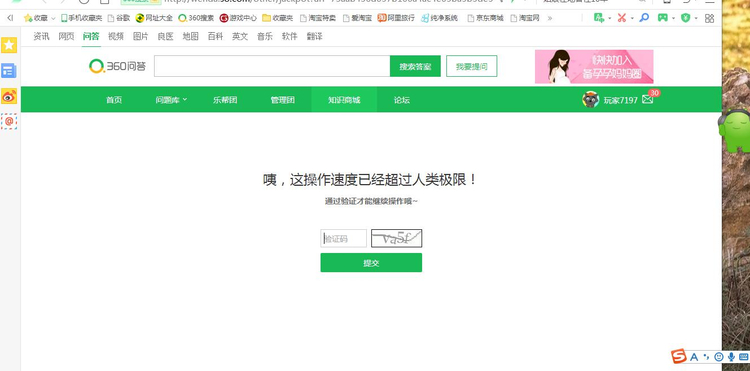Open 手机收藏夹 bookmark
Screen dimensions: 750x371
pyautogui.click(x=81, y=18)
